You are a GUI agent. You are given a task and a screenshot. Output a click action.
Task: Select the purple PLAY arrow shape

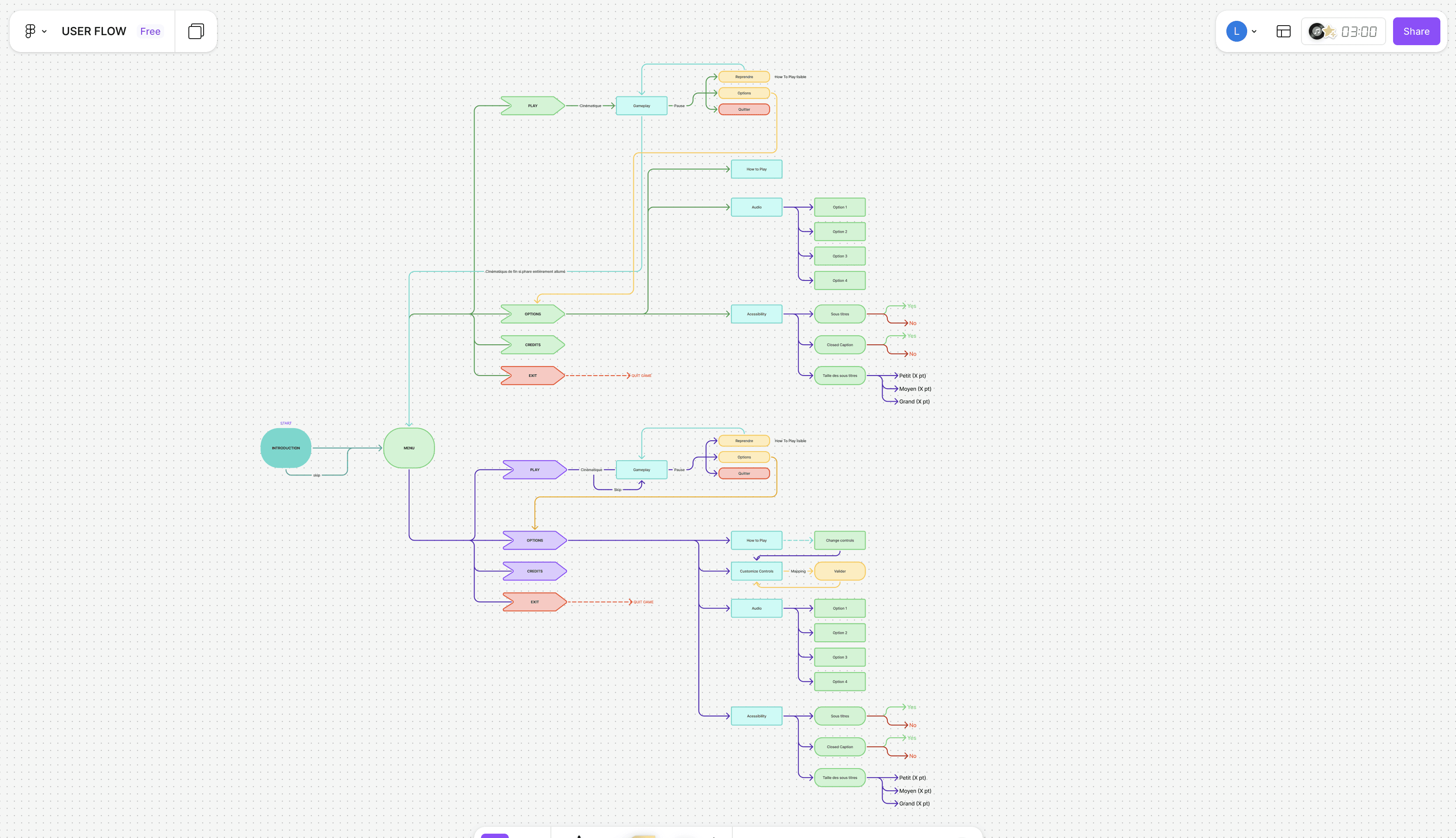pyautogui.click(x=534, y=470)
